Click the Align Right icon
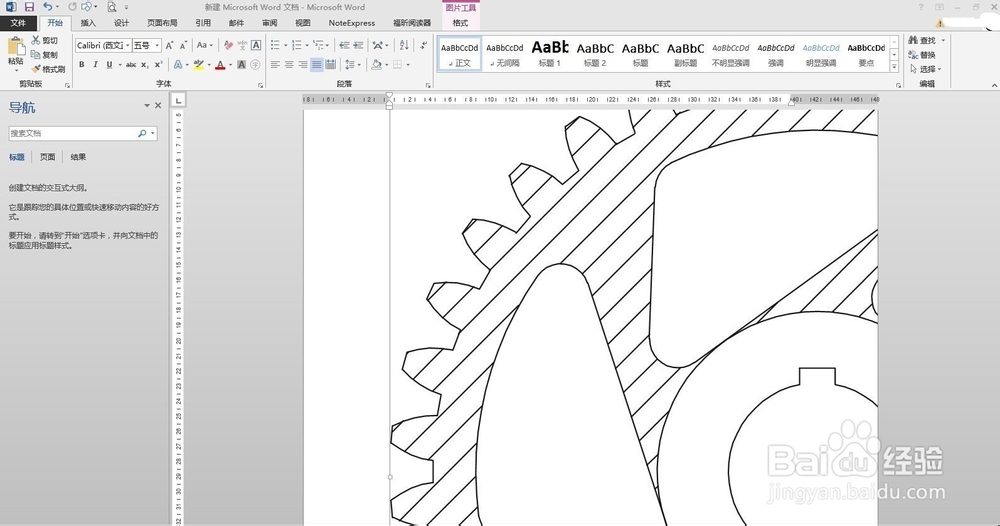Image resolution: width=1000 pixels, height=526 pixels. [x=303, y=64]
